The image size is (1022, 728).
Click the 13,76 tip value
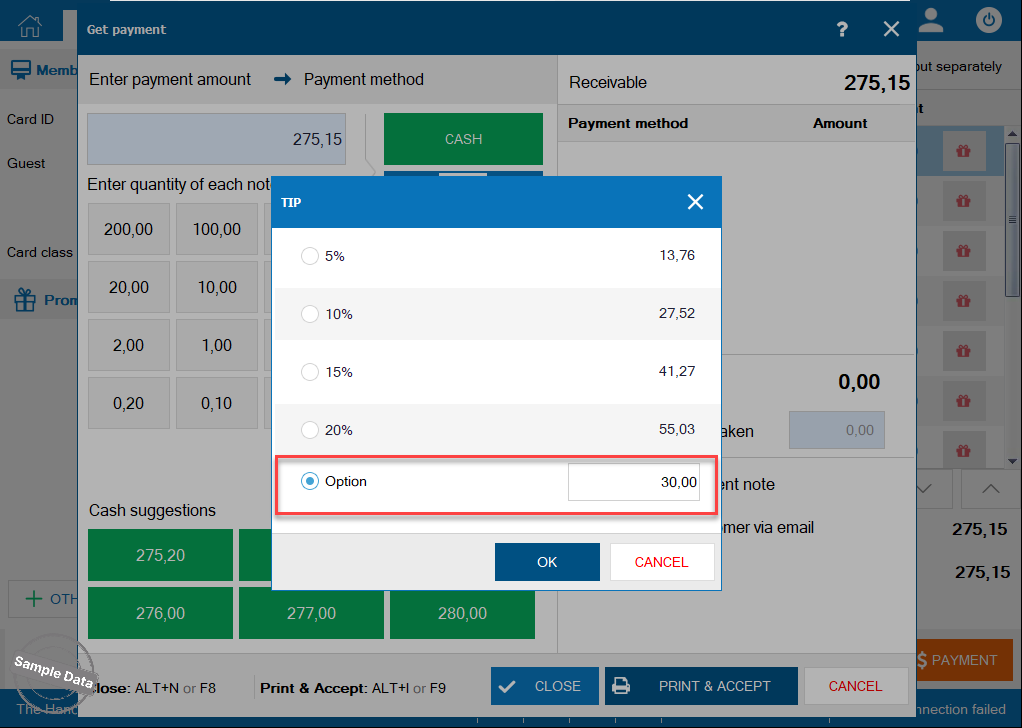[677, 255]
